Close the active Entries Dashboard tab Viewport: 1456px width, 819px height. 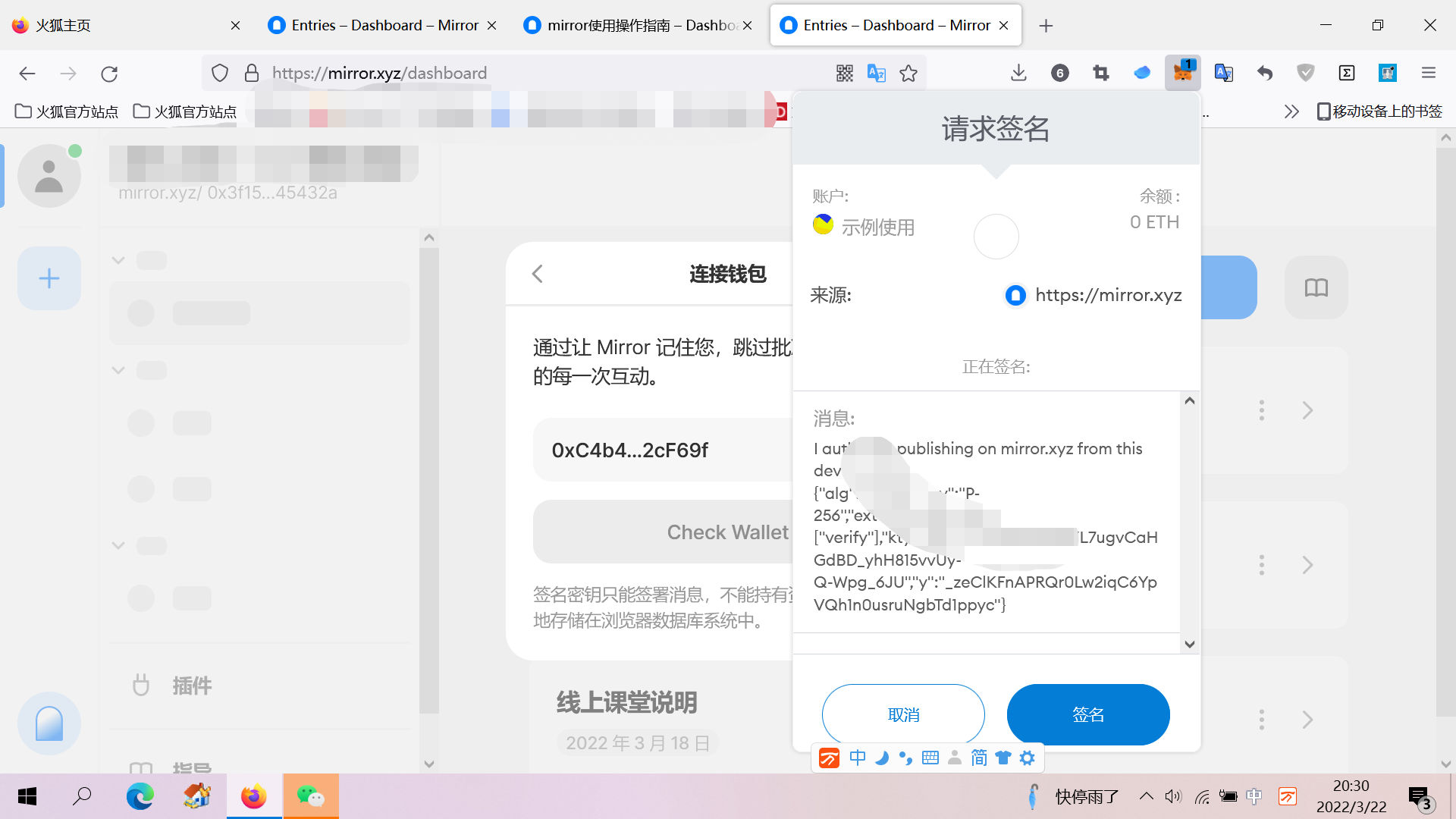[1003, 26]
